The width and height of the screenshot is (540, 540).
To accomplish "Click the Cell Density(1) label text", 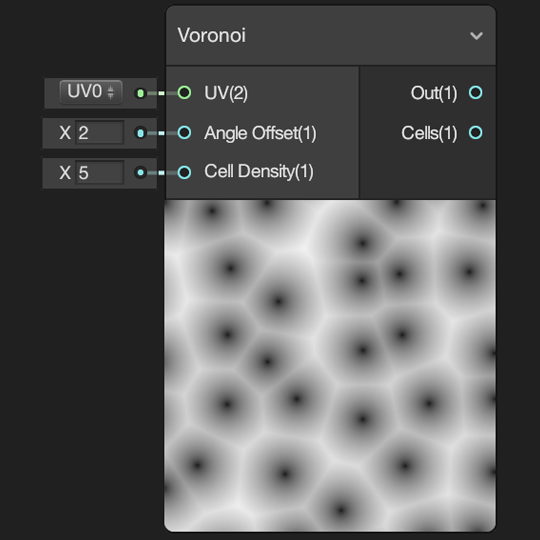I will coord(259,172).
